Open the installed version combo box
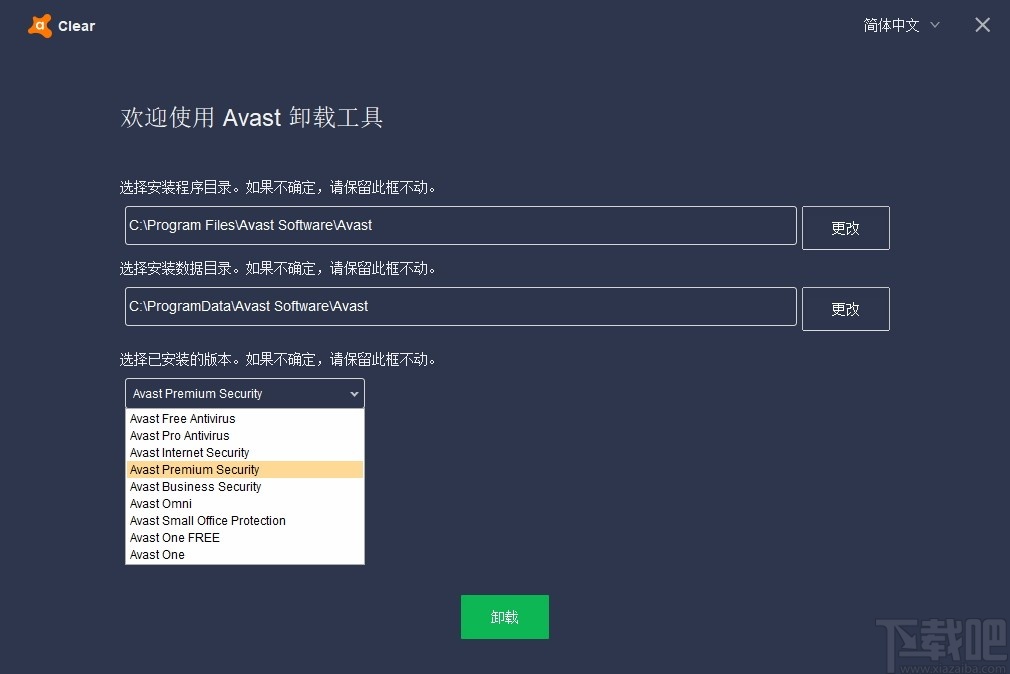 coord(244,393)
